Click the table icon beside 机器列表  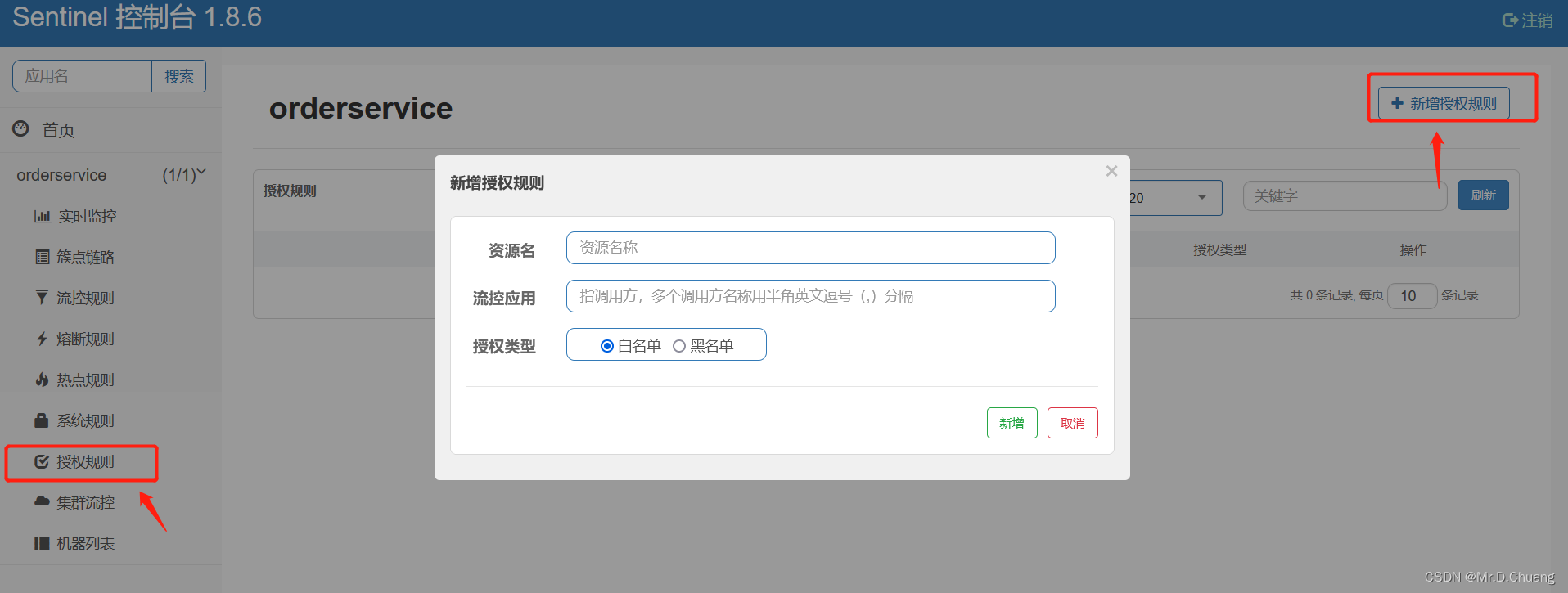pos(42,543)
